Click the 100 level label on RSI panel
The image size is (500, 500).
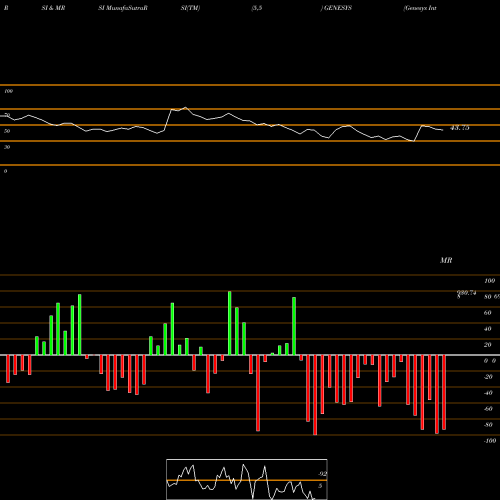[x=8, y=91]
